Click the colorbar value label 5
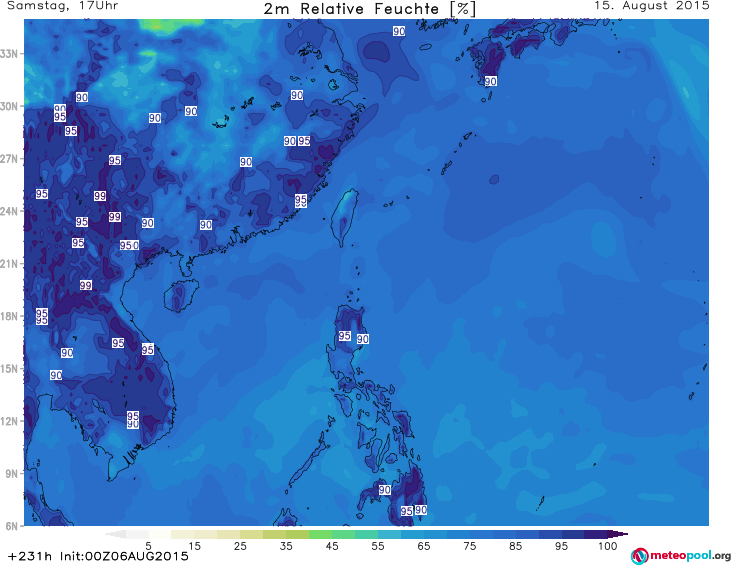This screenshot has height=566, width=733. click(148, 546)
